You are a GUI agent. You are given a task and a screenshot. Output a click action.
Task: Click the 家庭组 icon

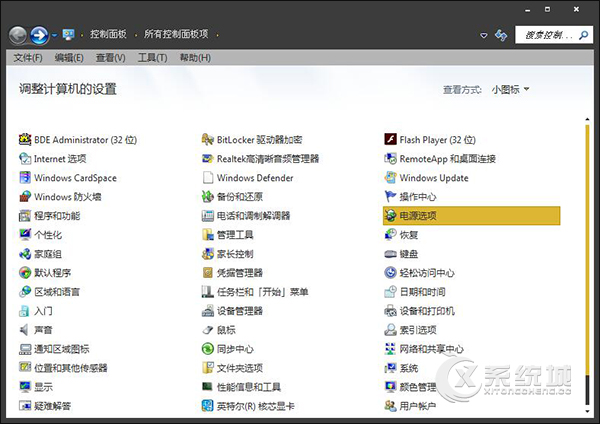[25, 254]
